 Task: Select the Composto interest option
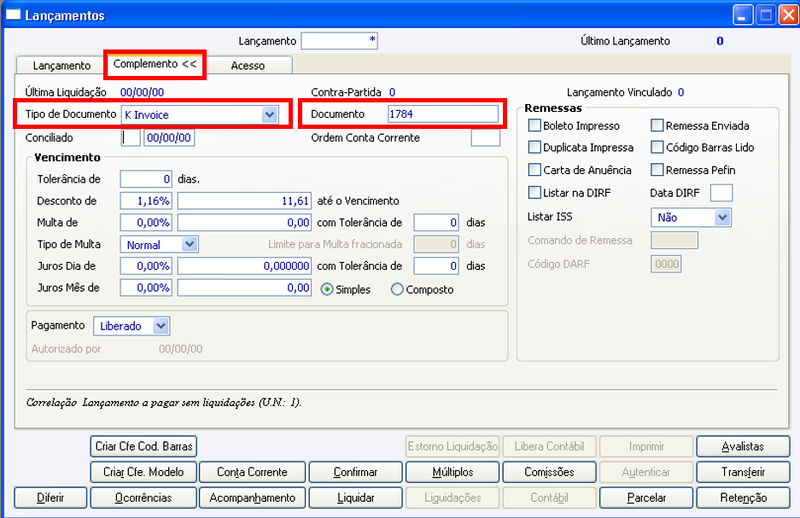397,289
